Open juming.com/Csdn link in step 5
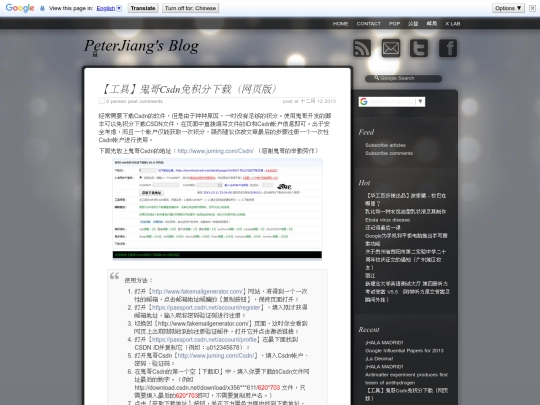Screen dimensions: 540x405 [216, 355]
